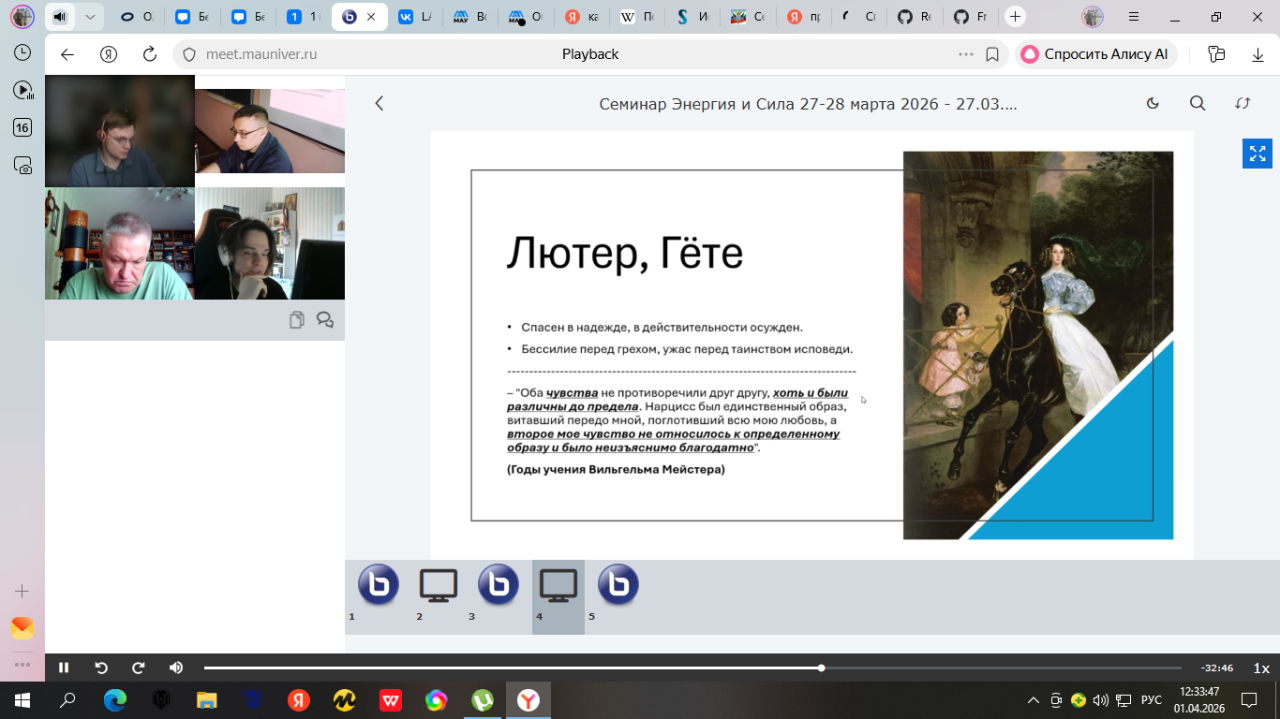This screenshot has width=1280, height=719.
Task: Swap presentation and video layout
Action: tap(1242, 103)
